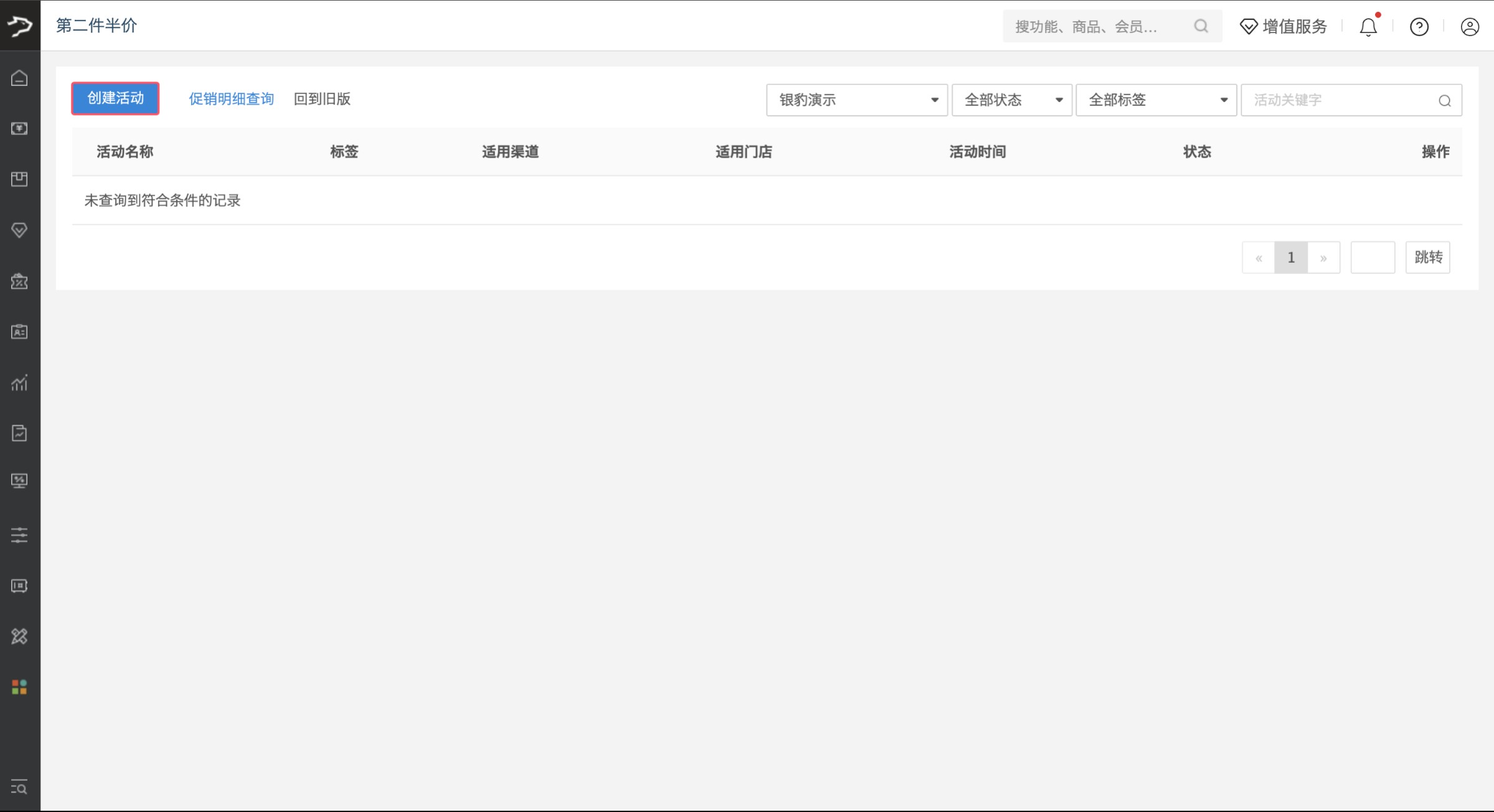Screen dimensions: 1494x812
Task: Click the notification bell icon
Action: tap(1368, 27)
